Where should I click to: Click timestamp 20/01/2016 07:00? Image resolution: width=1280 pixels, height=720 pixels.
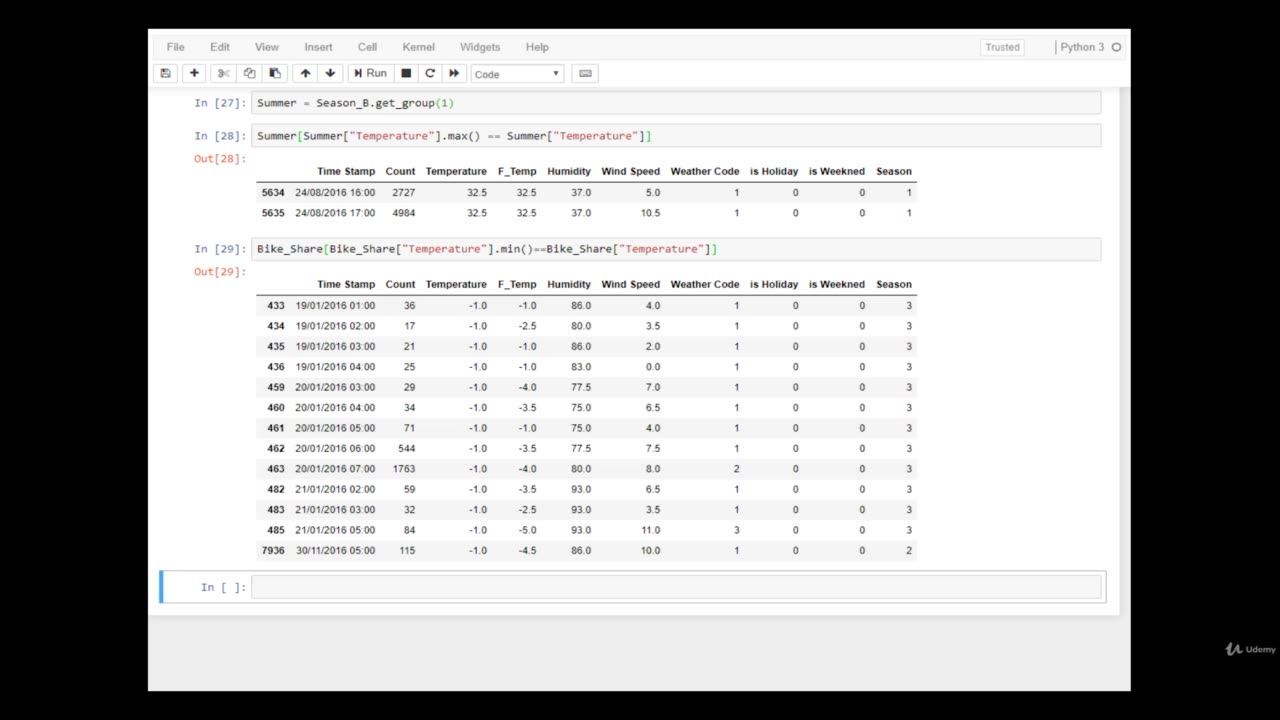[x=335, y=469]
